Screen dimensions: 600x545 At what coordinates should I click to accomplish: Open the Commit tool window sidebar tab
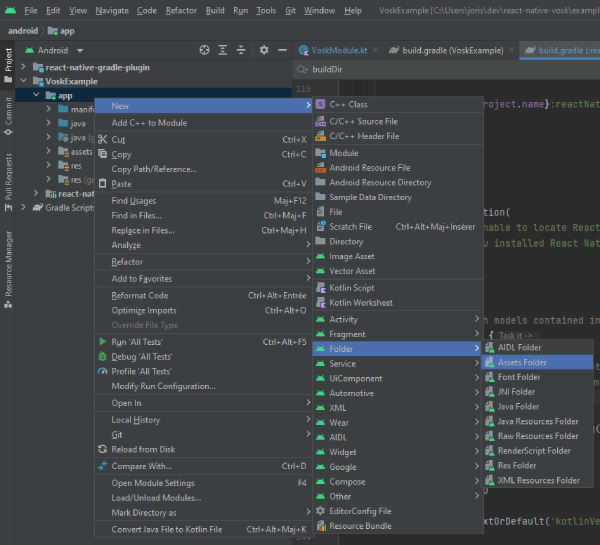[8, 116]
